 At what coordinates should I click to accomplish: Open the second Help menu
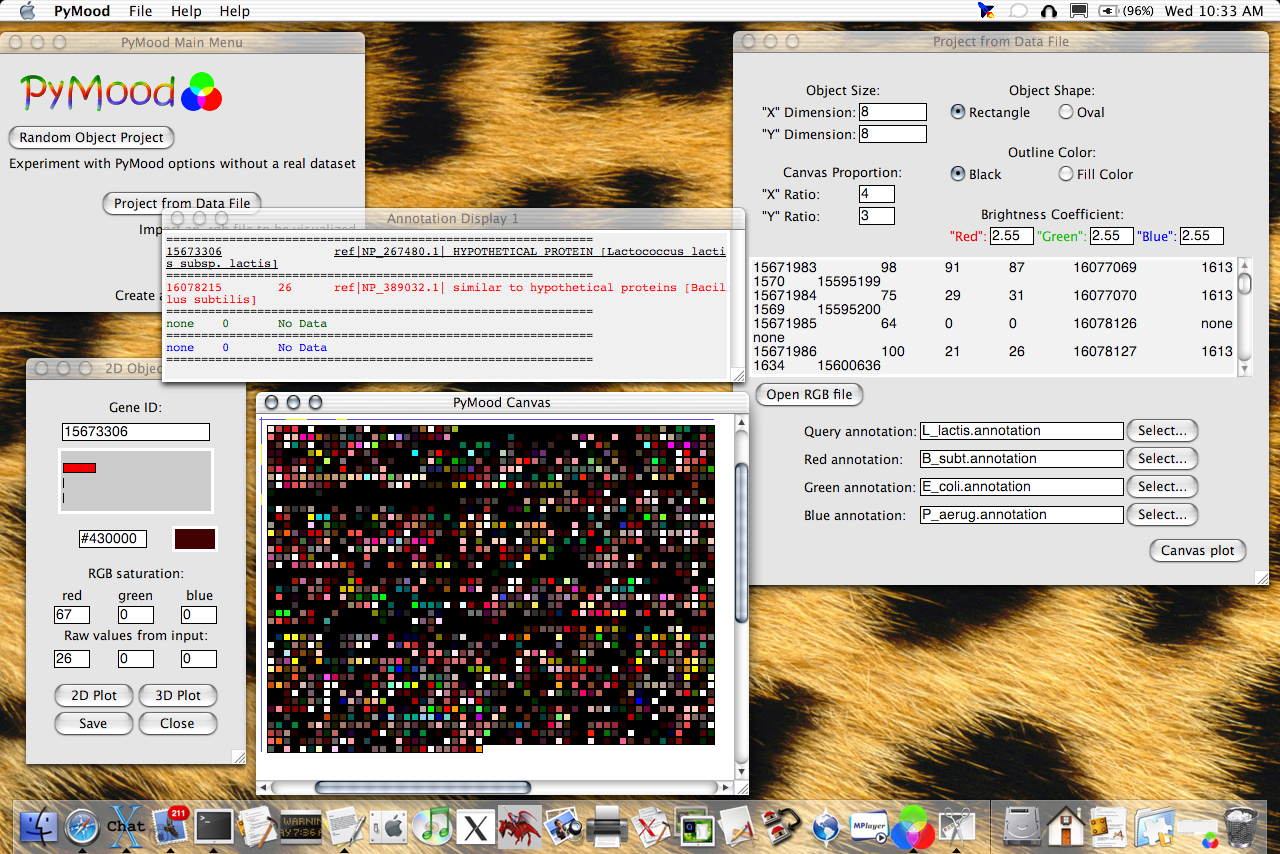(235, 11)
